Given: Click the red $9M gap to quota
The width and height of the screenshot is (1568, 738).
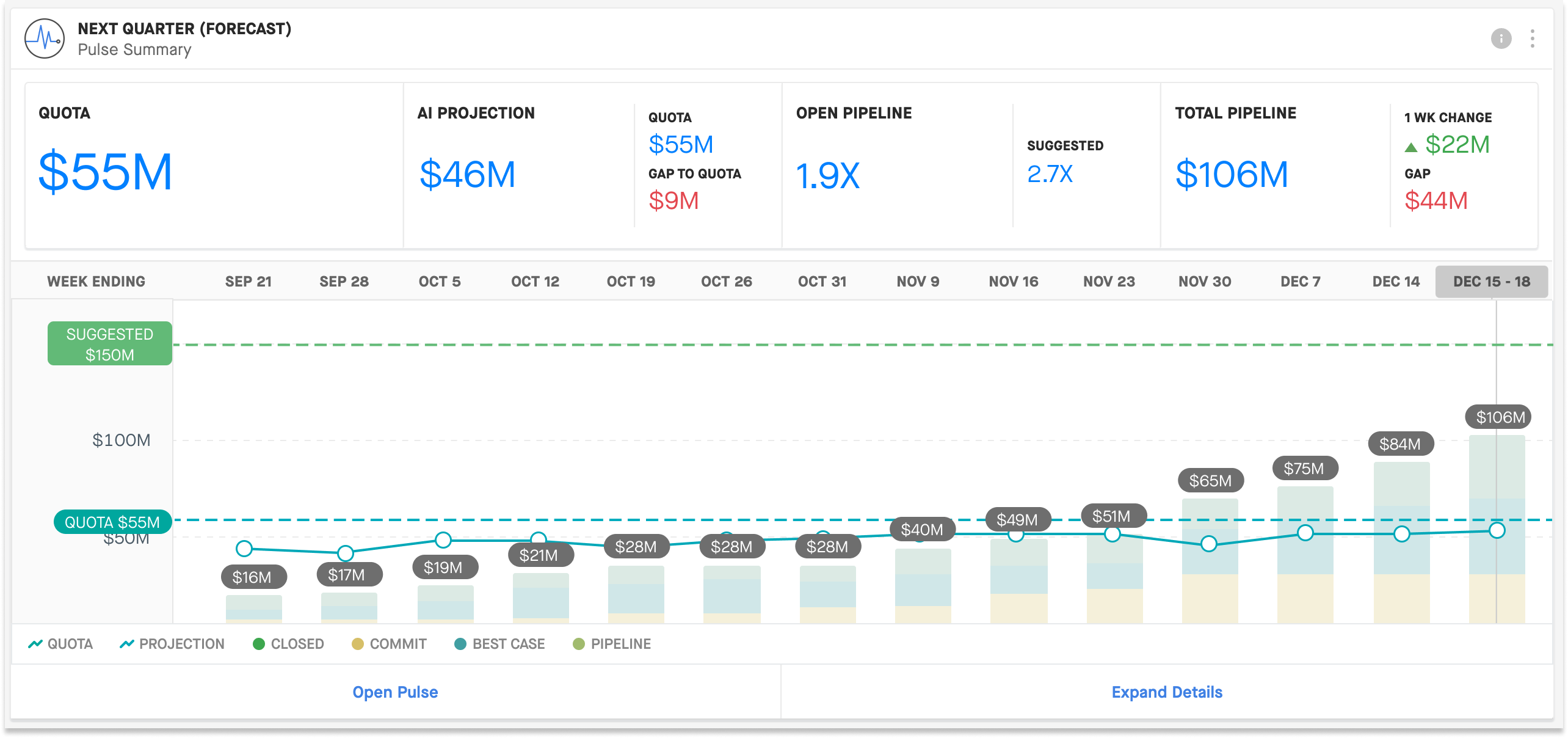Looking at the screenshot, I should [673, 201].
